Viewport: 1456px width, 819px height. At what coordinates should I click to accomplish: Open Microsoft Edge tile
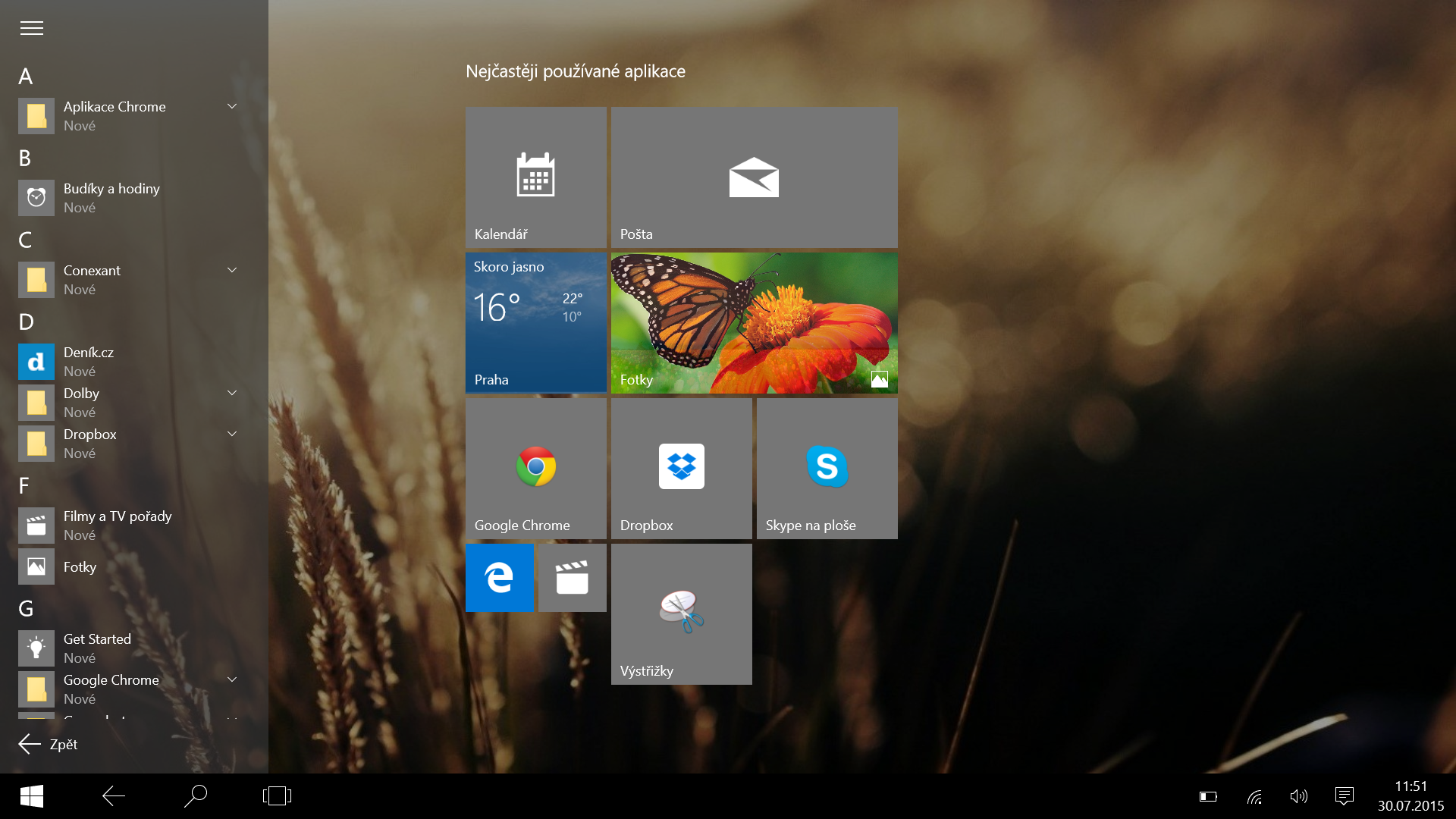coord(499,578)
